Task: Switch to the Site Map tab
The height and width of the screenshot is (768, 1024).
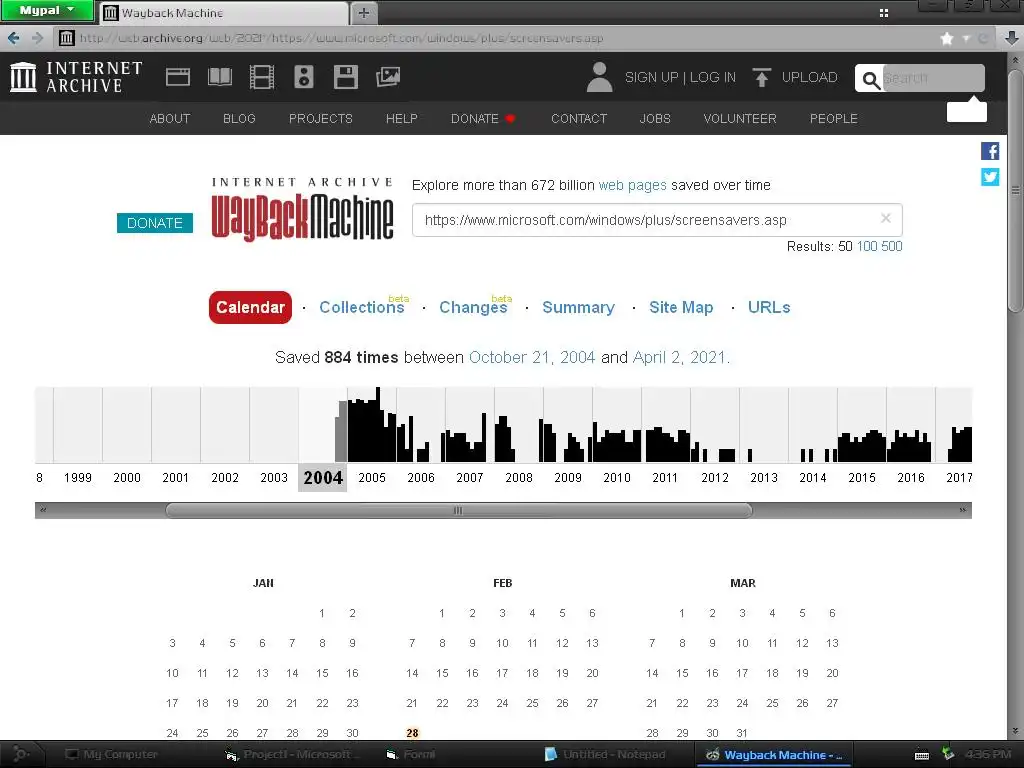Action: point(681,307)
